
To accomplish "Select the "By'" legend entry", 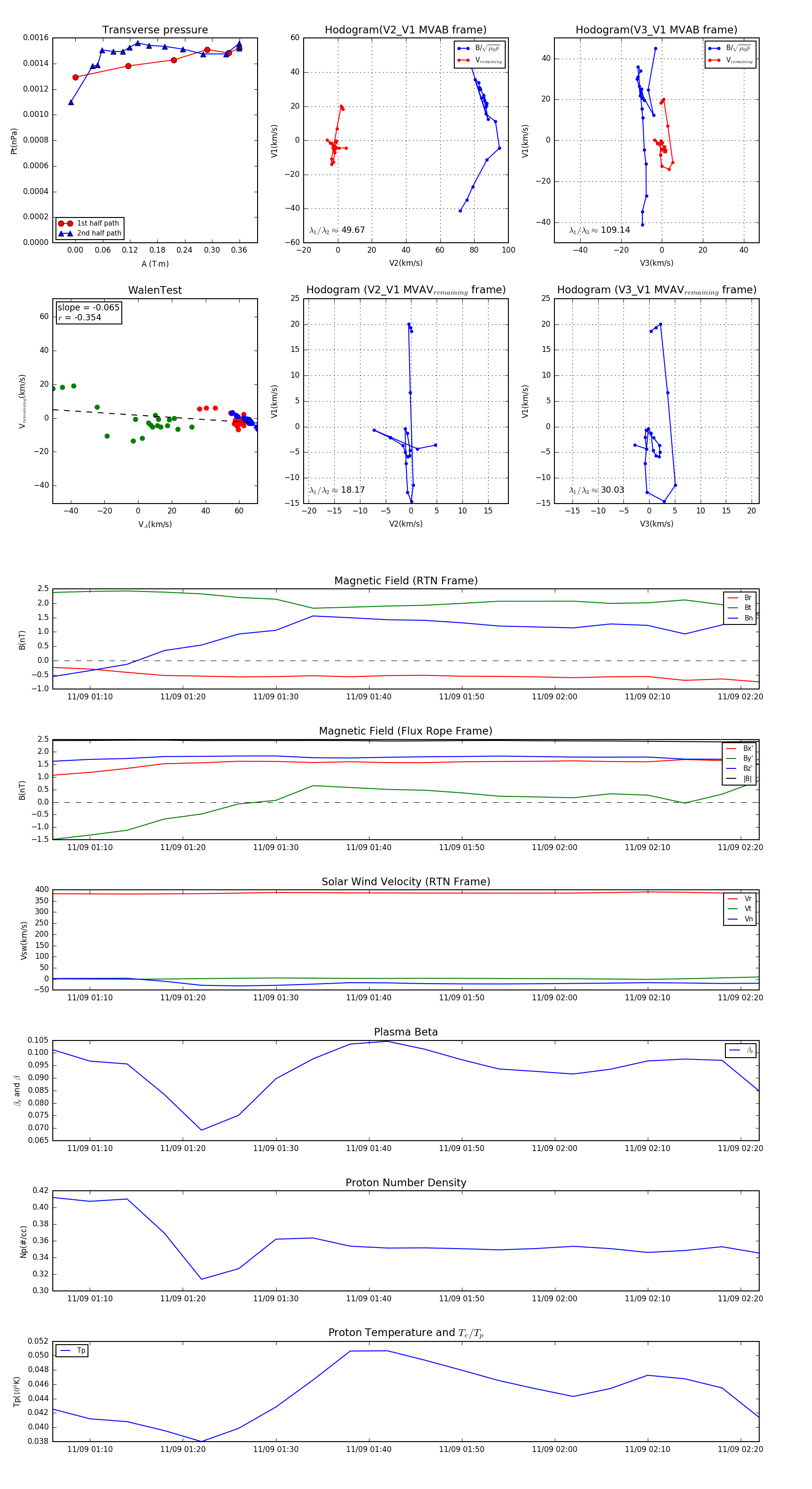I will click(x=739, y=758).
